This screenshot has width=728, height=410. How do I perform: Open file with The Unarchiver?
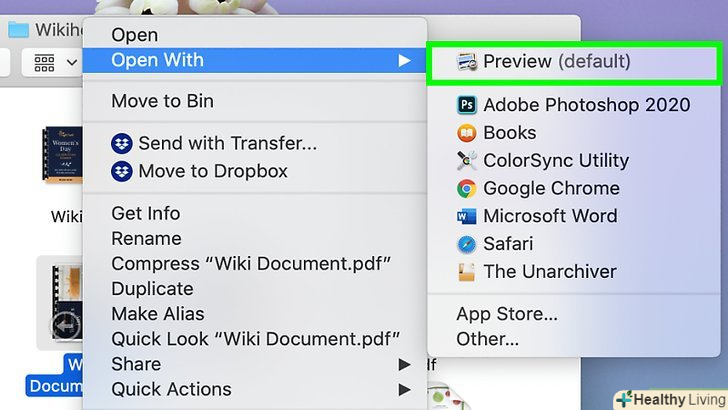[574, 272]
